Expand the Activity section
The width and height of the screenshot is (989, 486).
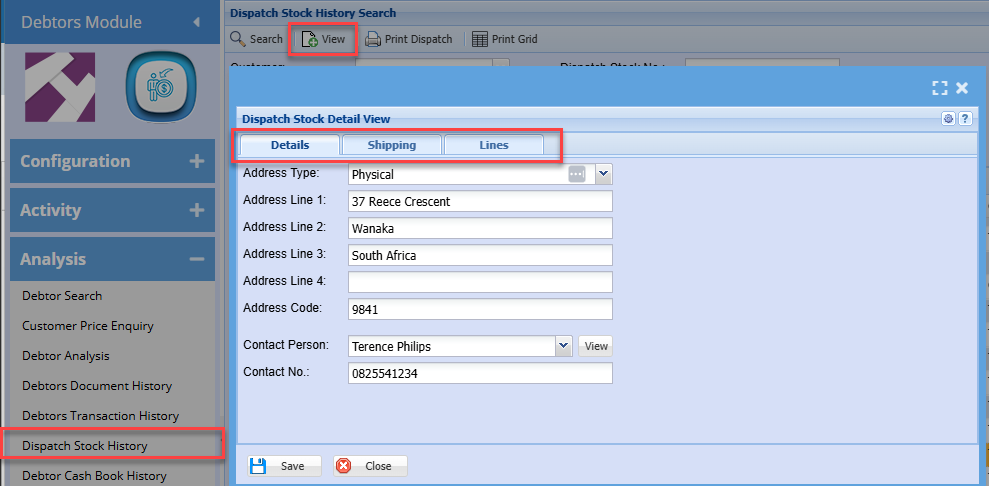(x=196, y=210)
